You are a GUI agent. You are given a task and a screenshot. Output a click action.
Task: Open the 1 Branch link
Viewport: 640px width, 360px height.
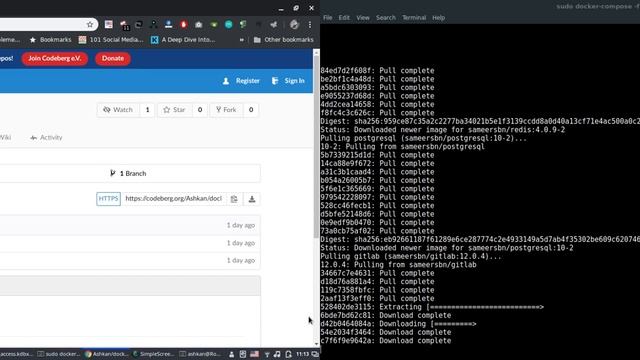128,173
